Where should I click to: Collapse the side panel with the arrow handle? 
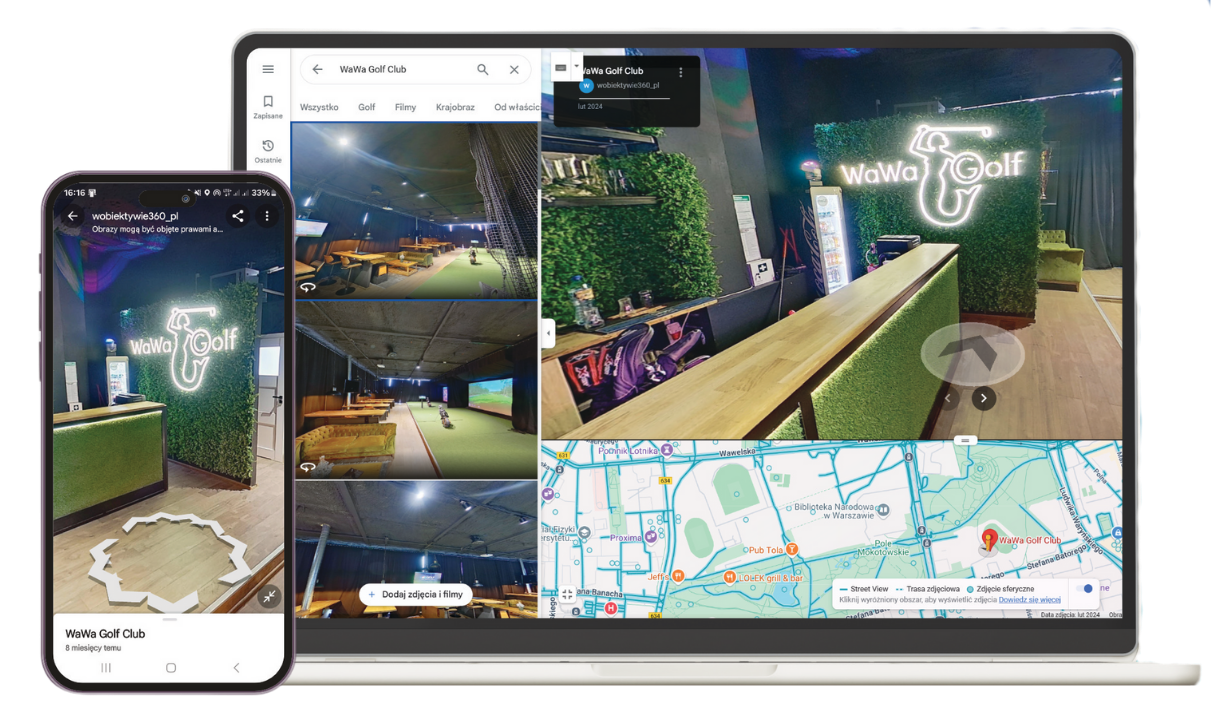547,333
